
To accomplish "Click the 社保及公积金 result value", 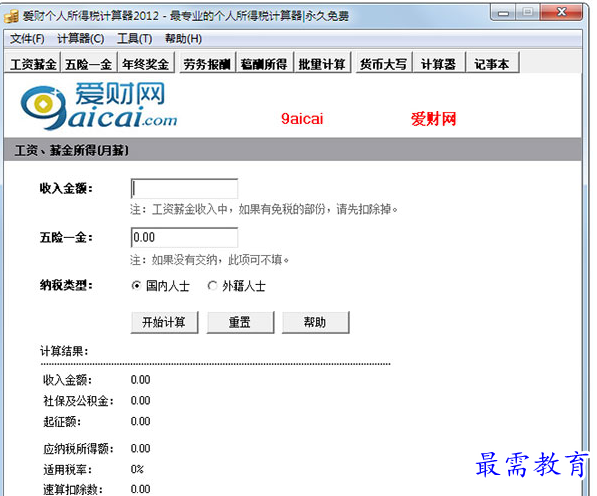I will (x=140, y=400).
